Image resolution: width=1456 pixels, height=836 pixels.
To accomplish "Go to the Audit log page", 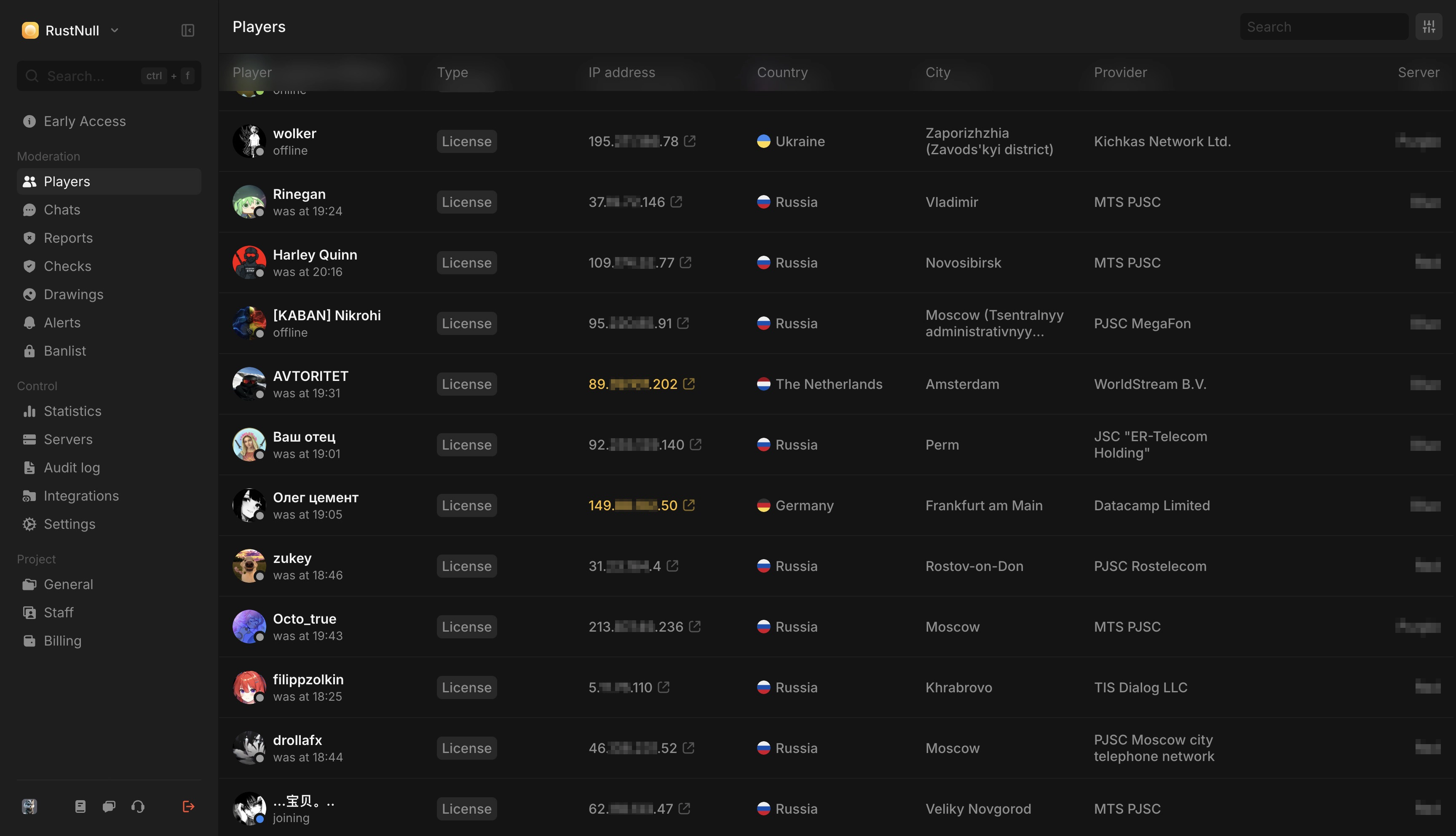I will tap(72, 467).
